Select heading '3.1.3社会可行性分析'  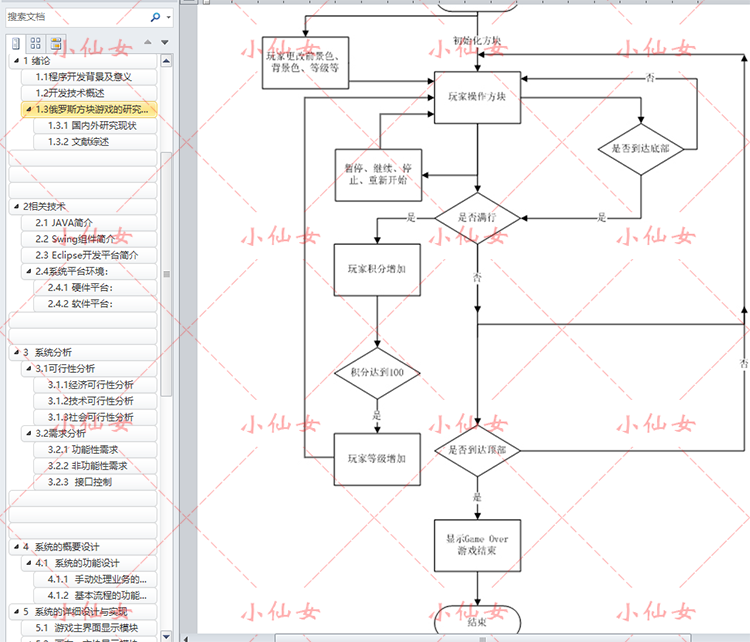(95, 418)
